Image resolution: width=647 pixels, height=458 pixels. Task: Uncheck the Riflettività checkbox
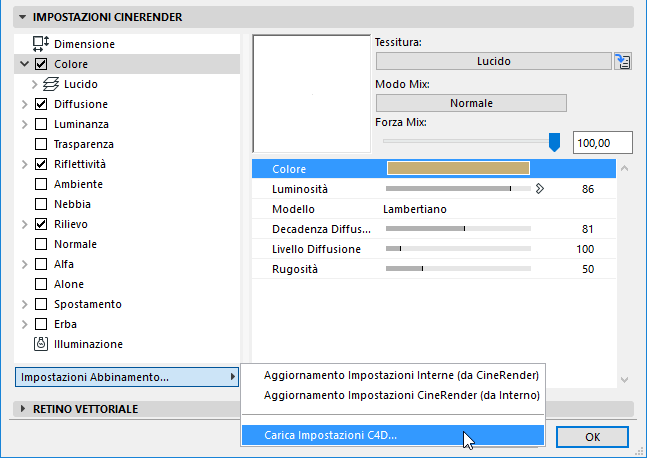point(41,164)
